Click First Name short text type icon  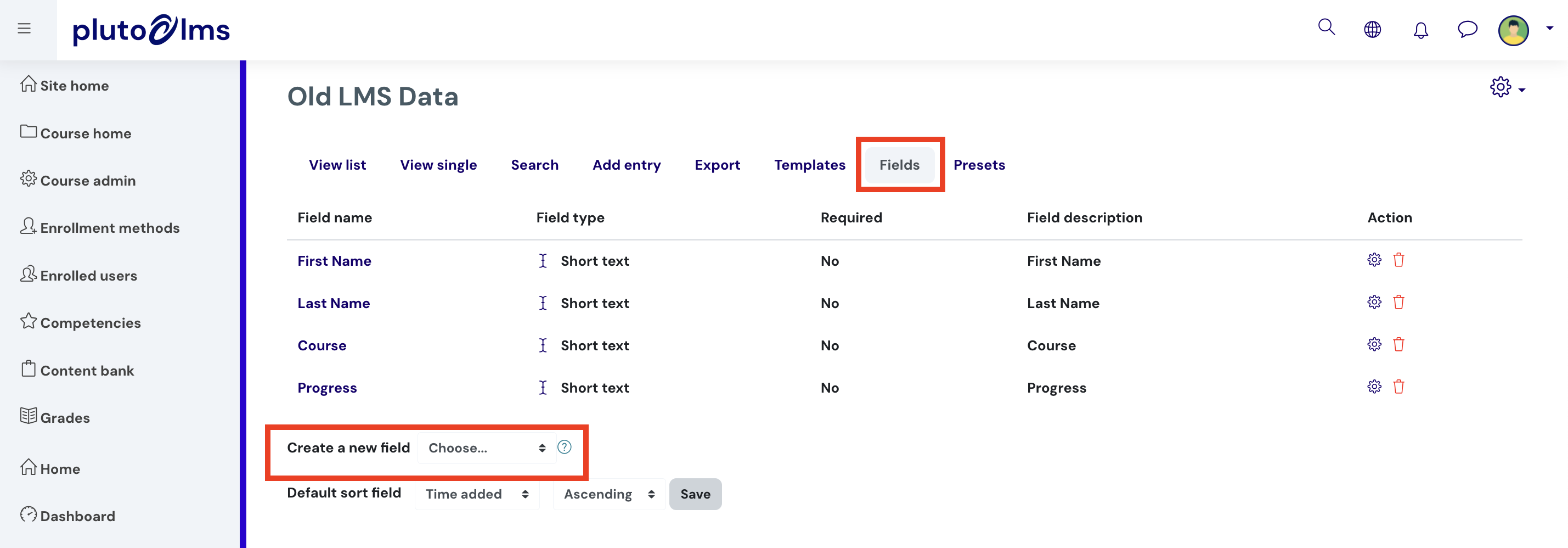(543, 261)
